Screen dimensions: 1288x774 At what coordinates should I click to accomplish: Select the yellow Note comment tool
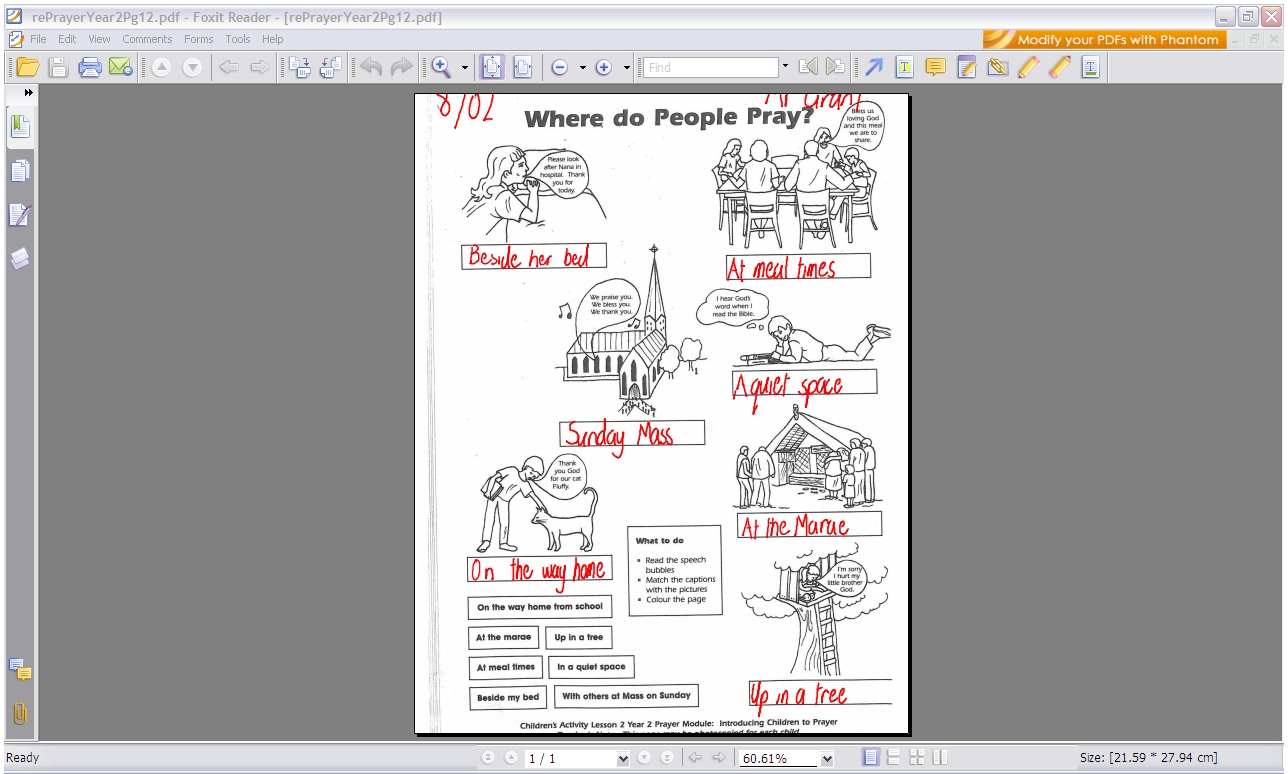(x=935, y=67)
